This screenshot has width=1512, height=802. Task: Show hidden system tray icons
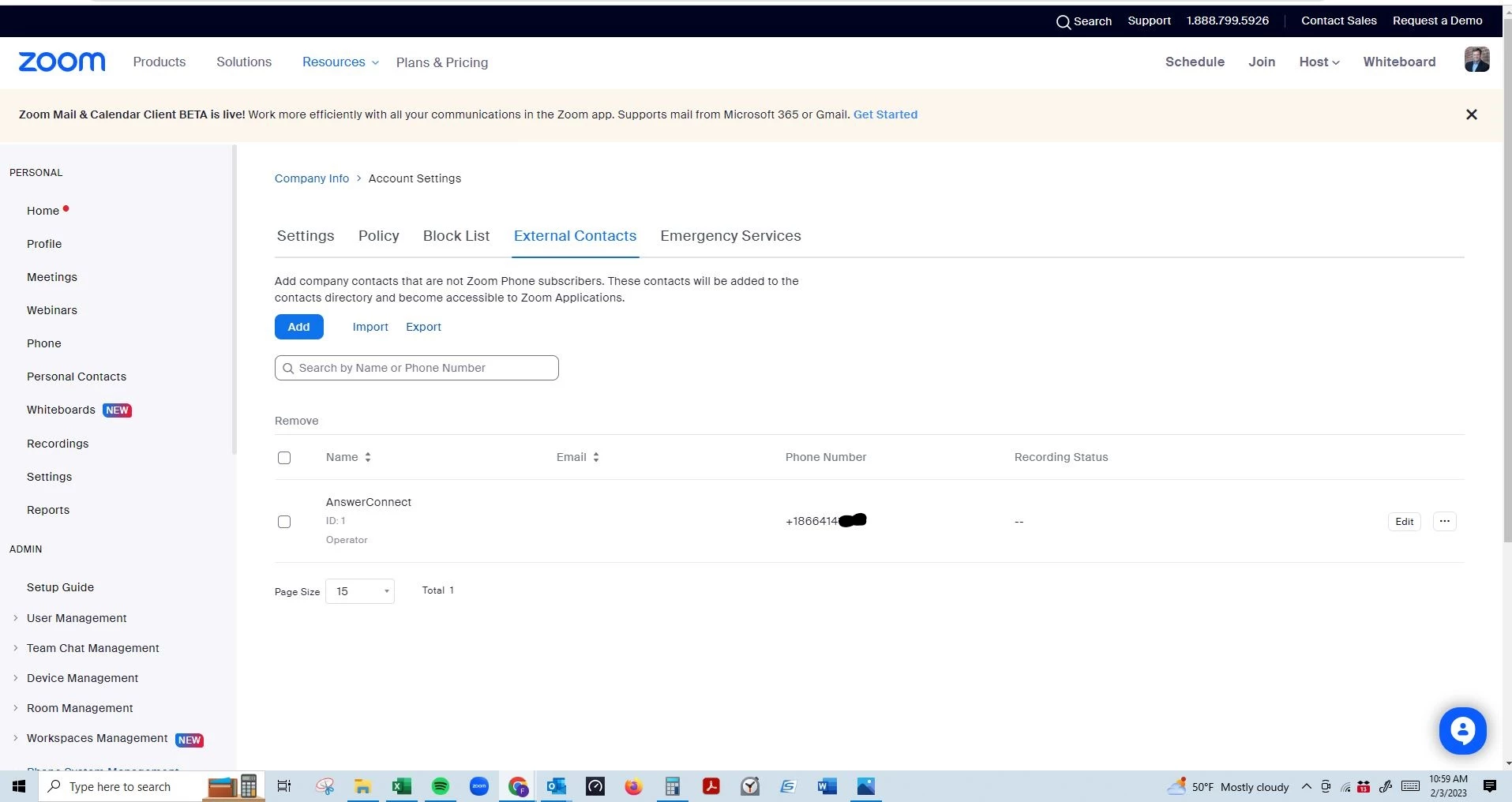(x=1306, y=786)
